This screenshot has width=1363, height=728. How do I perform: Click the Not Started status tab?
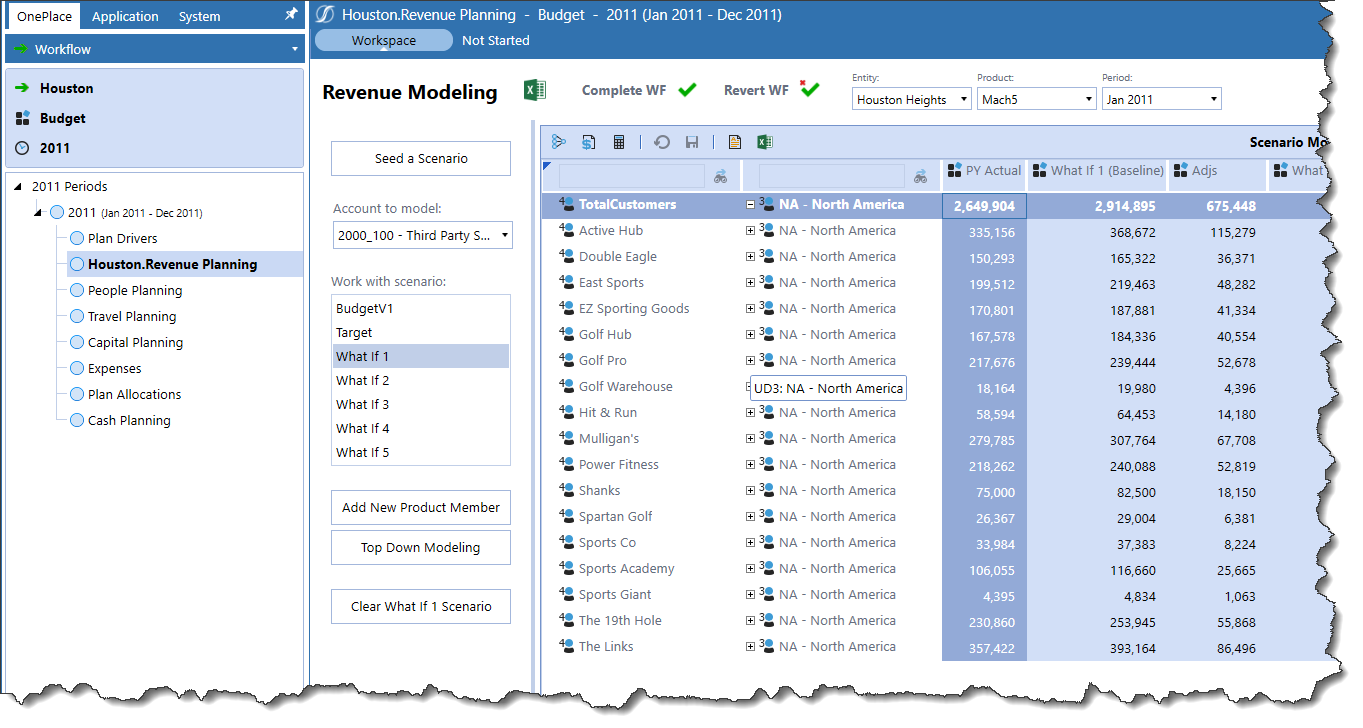click(x=496, y=41)
